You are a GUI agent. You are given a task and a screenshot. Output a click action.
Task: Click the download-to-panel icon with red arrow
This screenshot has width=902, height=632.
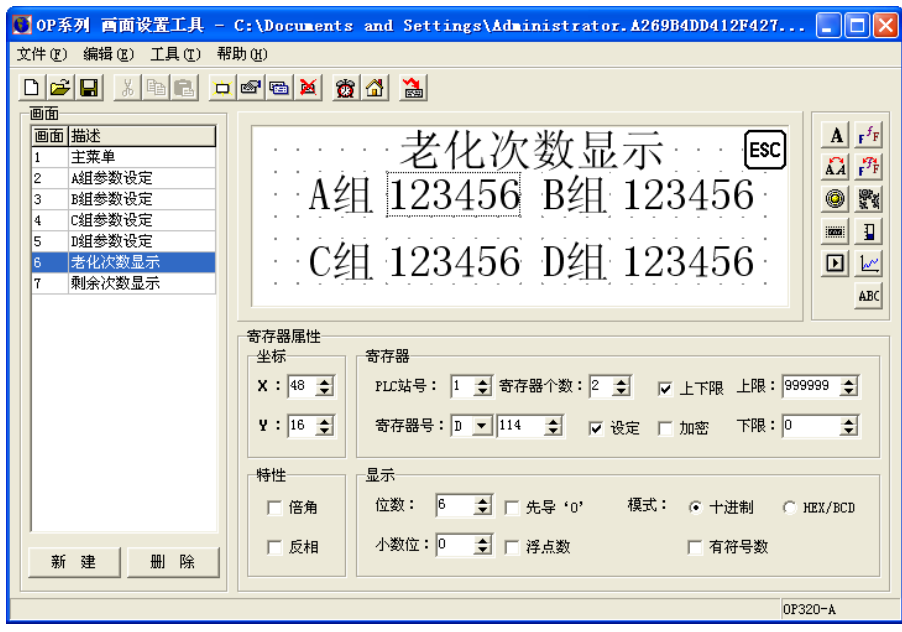[412, 88]
